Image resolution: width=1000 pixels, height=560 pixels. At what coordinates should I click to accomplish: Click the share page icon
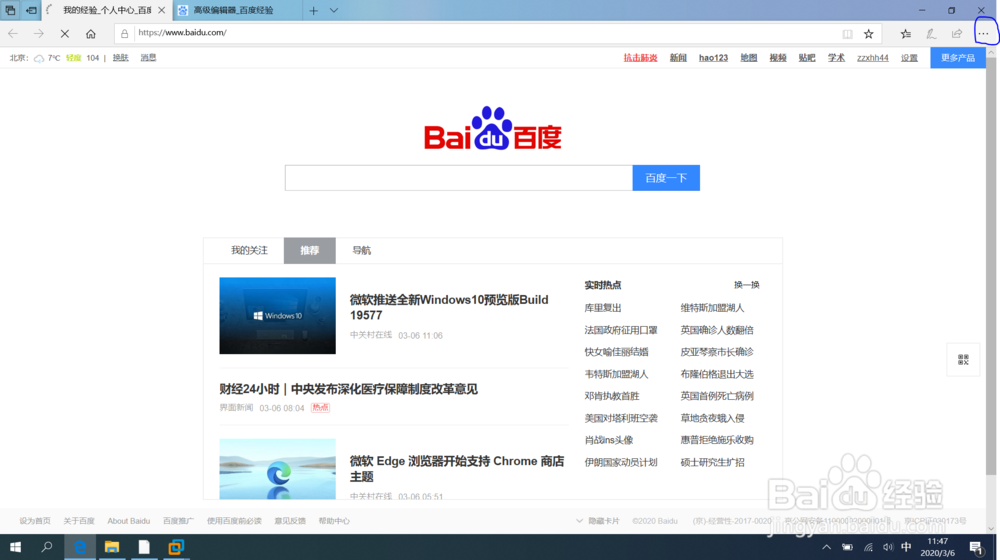click(957, 34)
